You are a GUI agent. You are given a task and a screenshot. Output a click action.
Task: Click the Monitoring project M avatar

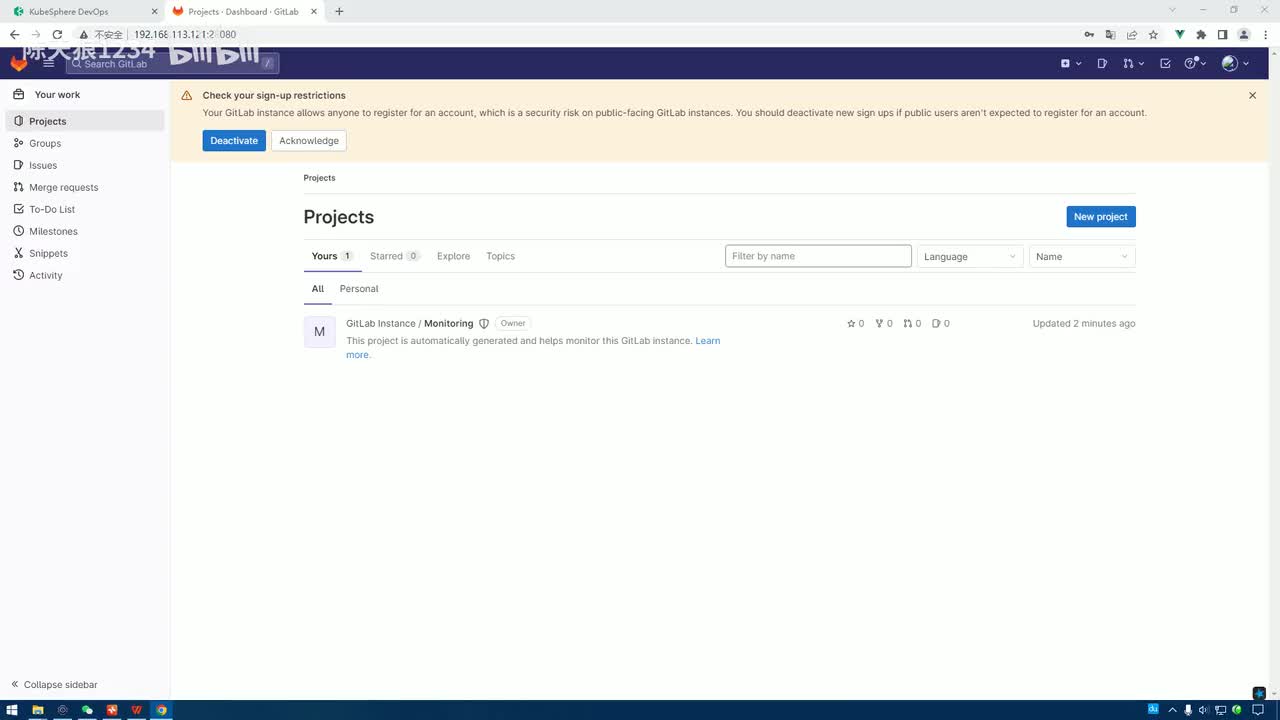pos(320,332)
